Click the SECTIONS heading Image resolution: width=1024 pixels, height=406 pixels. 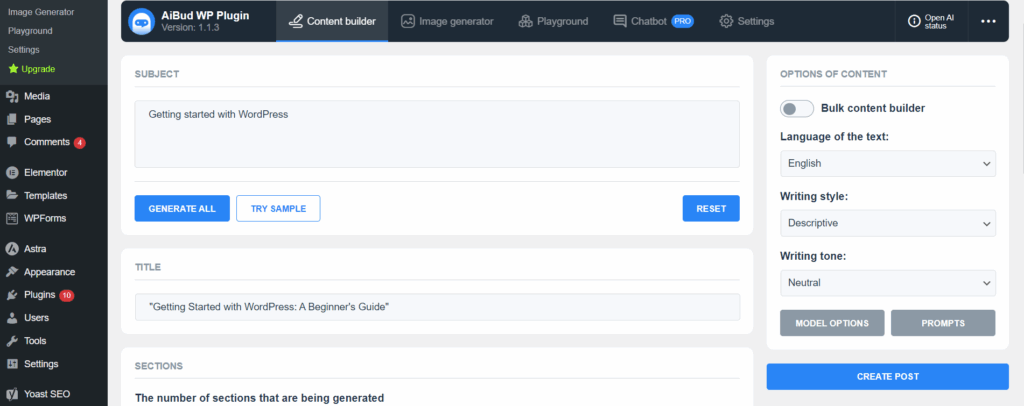coord(159,366)
